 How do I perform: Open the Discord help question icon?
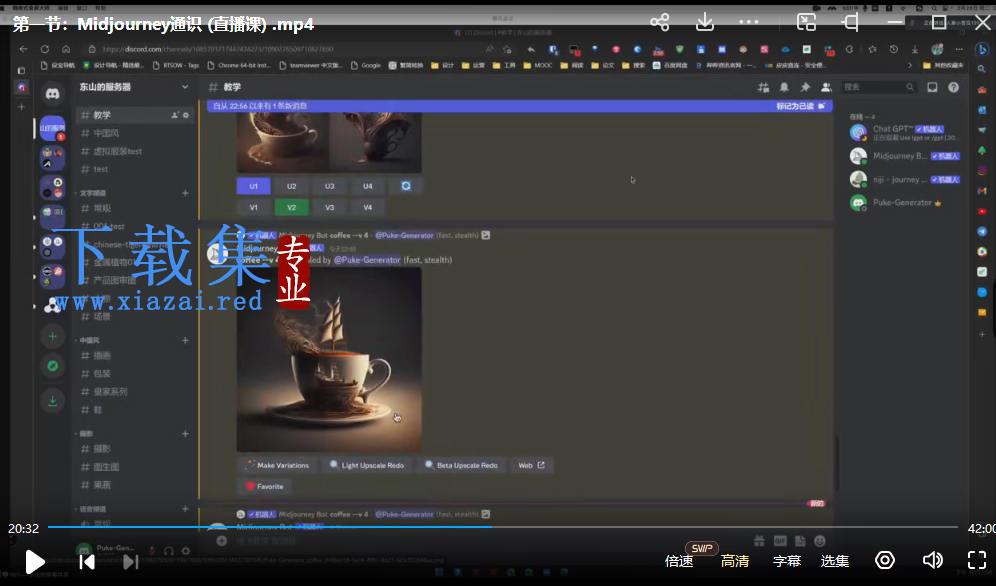953,87
